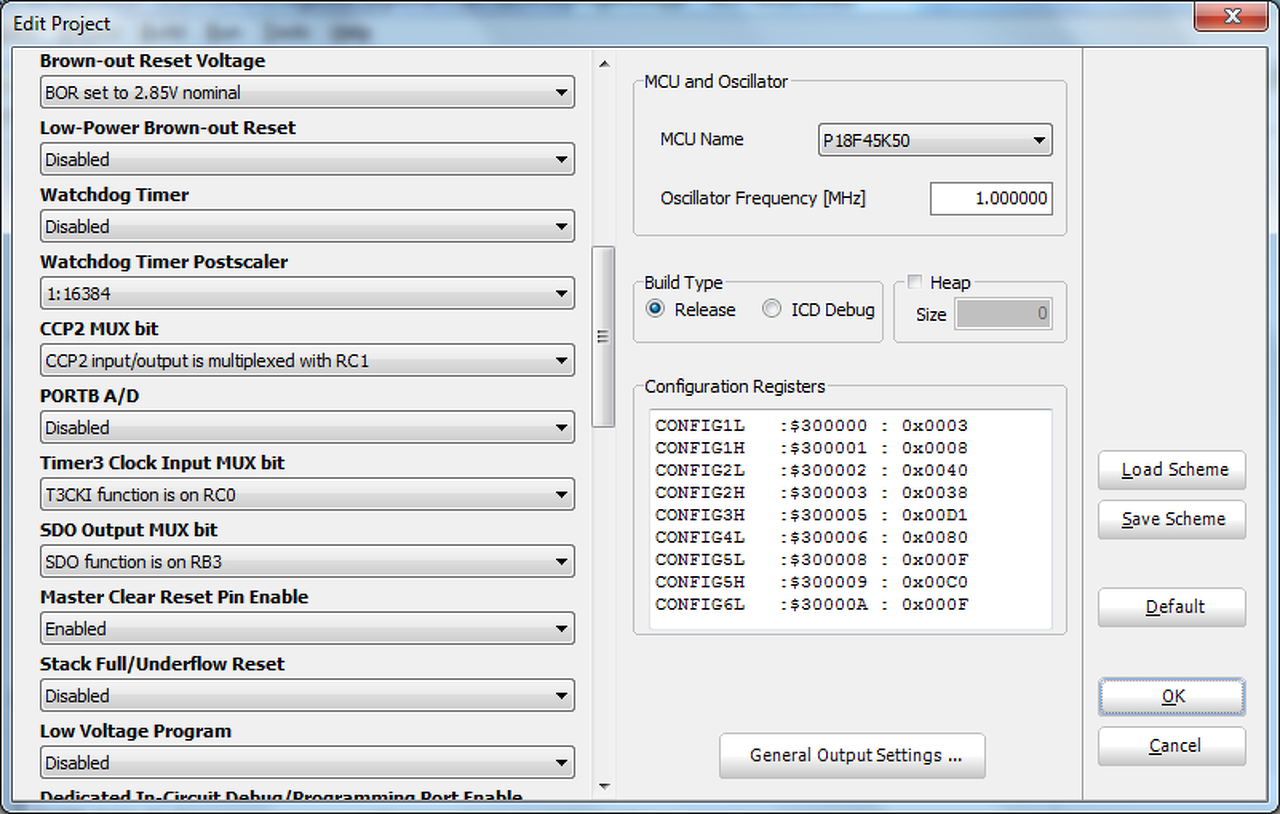Click the "MCU Name" label text
Image resolution: width=1280 pixels, height=814 pixels.
pos(702,140)
